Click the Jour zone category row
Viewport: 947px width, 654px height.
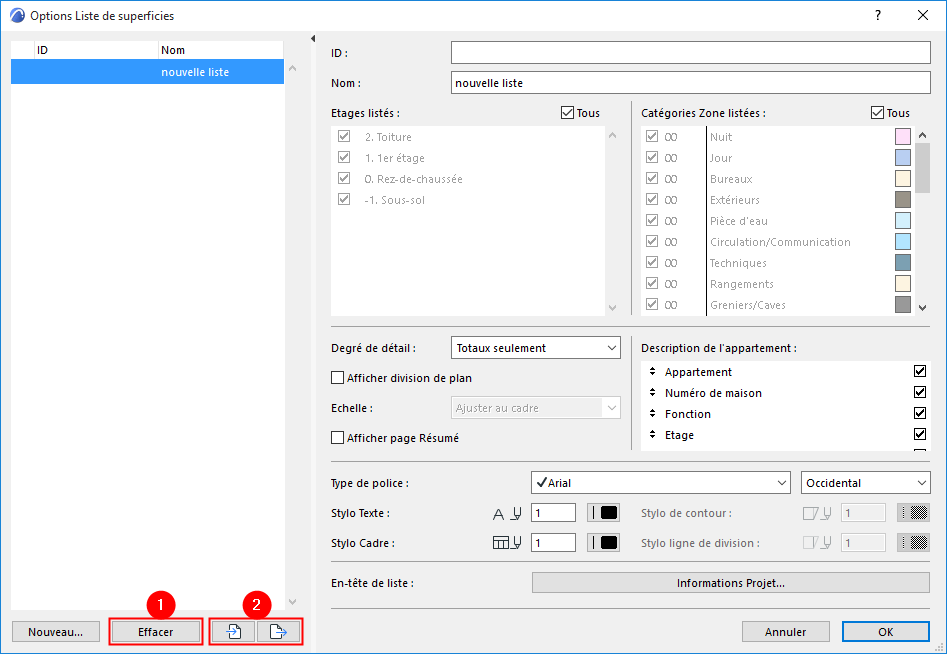click(x=778, y=158)
